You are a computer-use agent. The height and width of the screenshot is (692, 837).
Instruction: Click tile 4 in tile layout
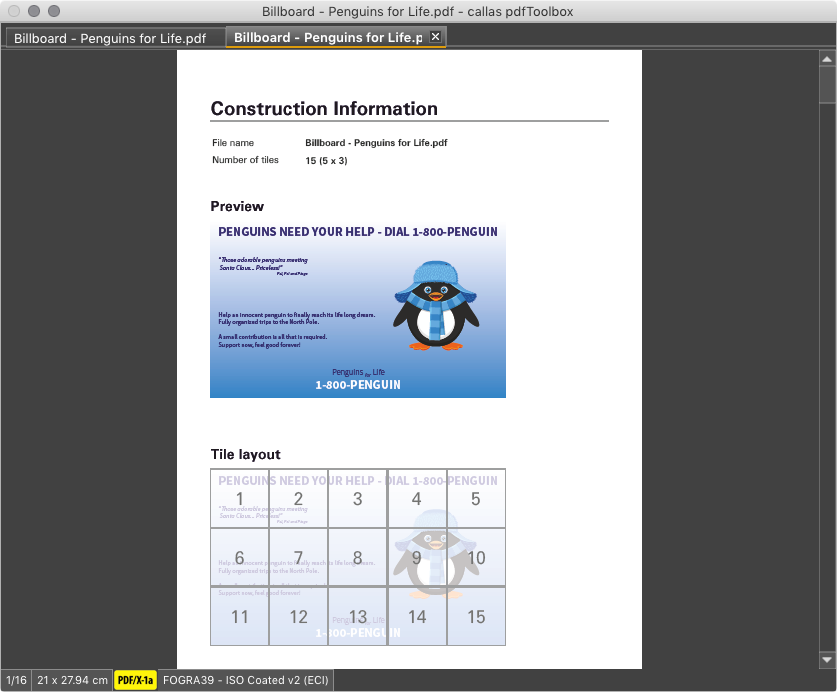(x=417, y=499)
